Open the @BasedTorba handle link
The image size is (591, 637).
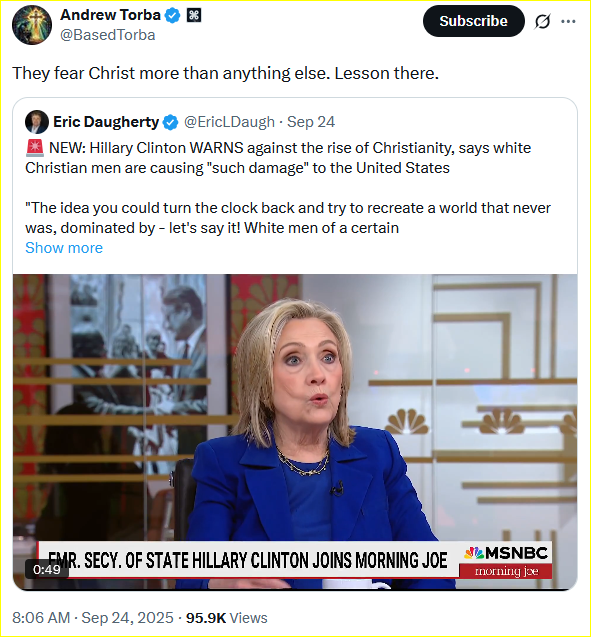coord(108,35)
